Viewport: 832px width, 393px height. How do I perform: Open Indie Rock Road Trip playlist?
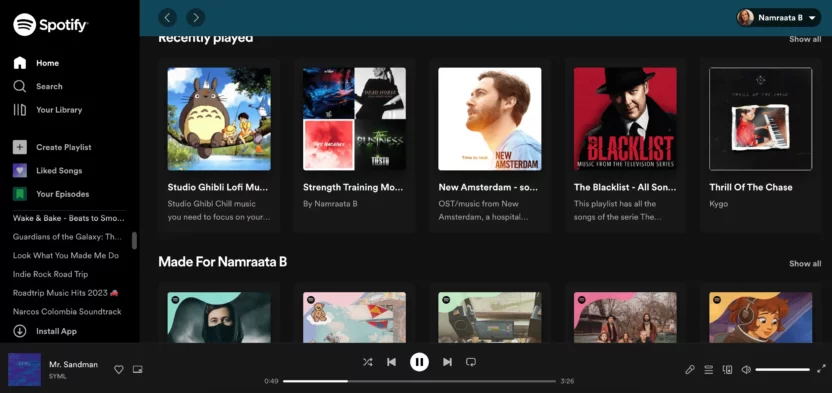coord(50,274)
